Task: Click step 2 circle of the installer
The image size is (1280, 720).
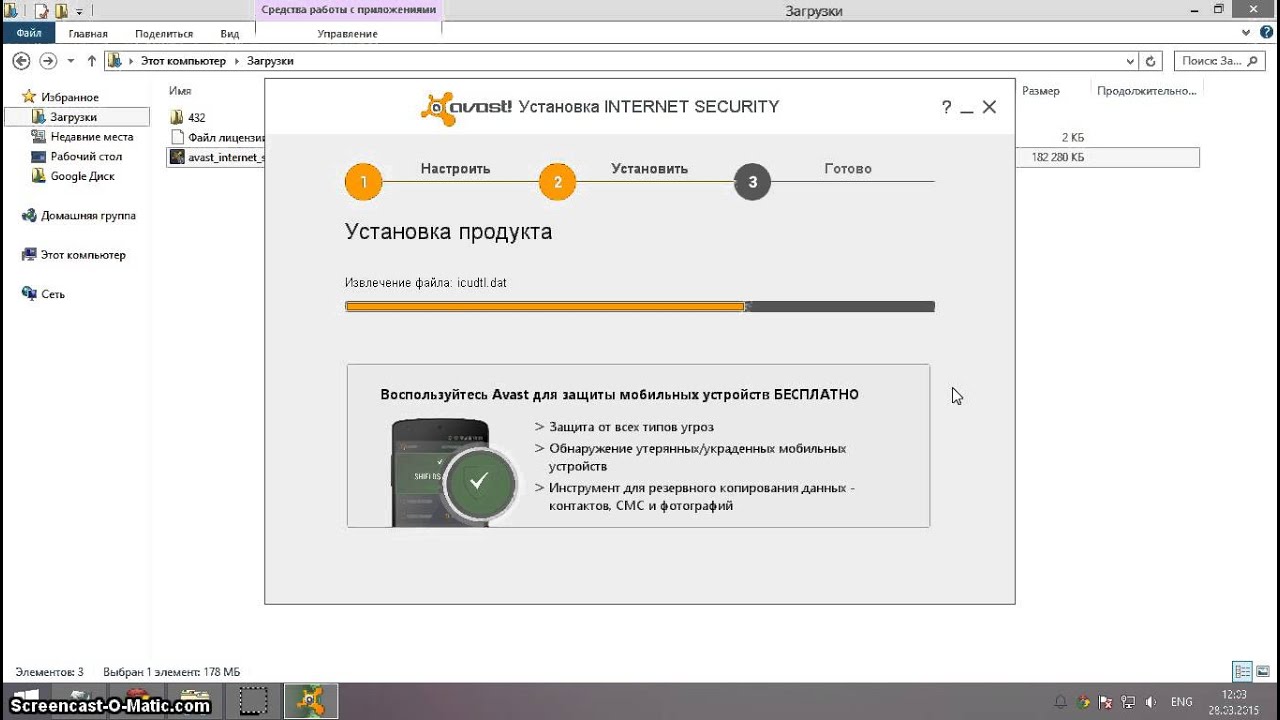Action: (x=557, y=182)
